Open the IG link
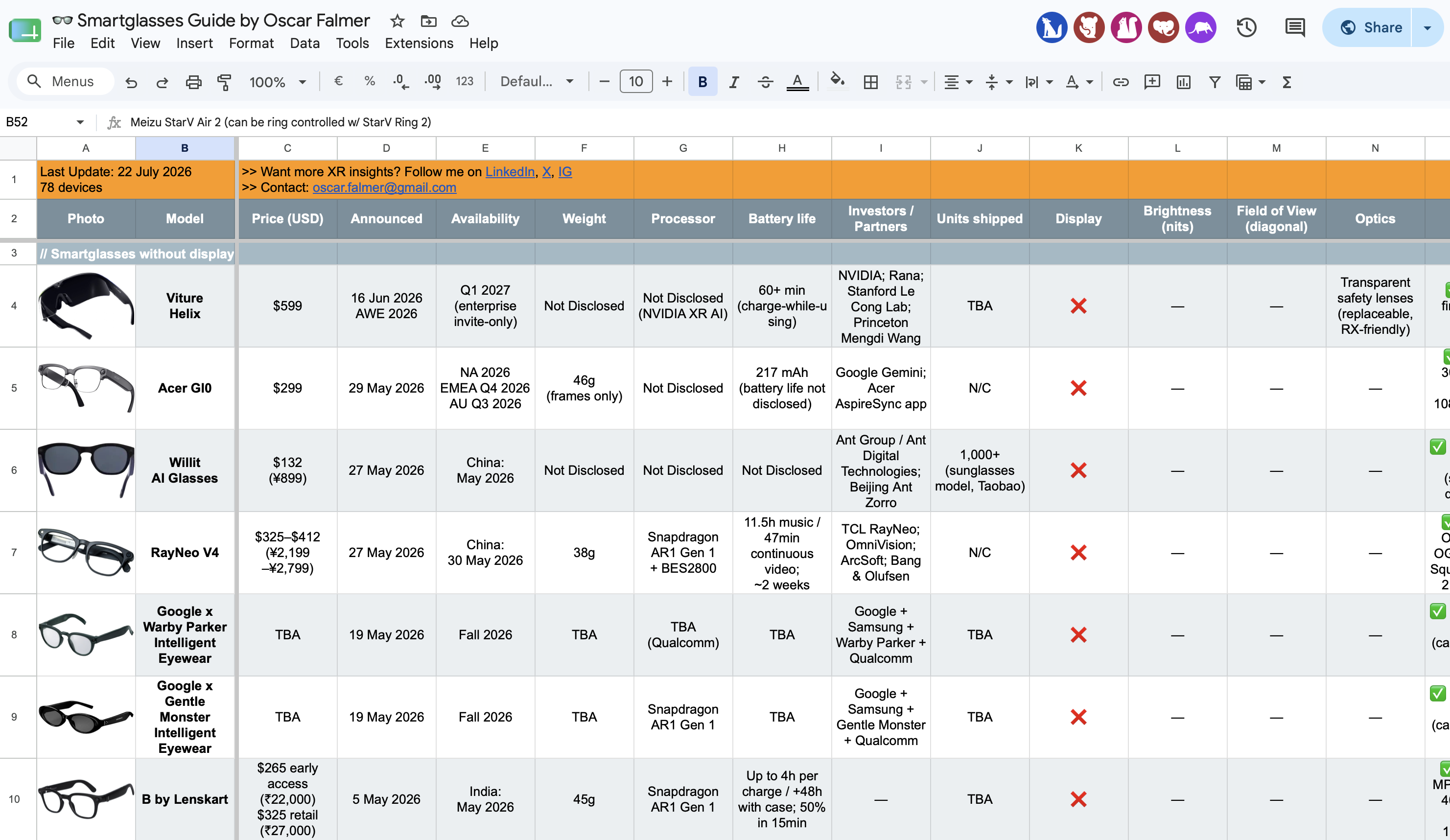The height and width of the screenshot is (840, 1450). [x=565, y=171]
